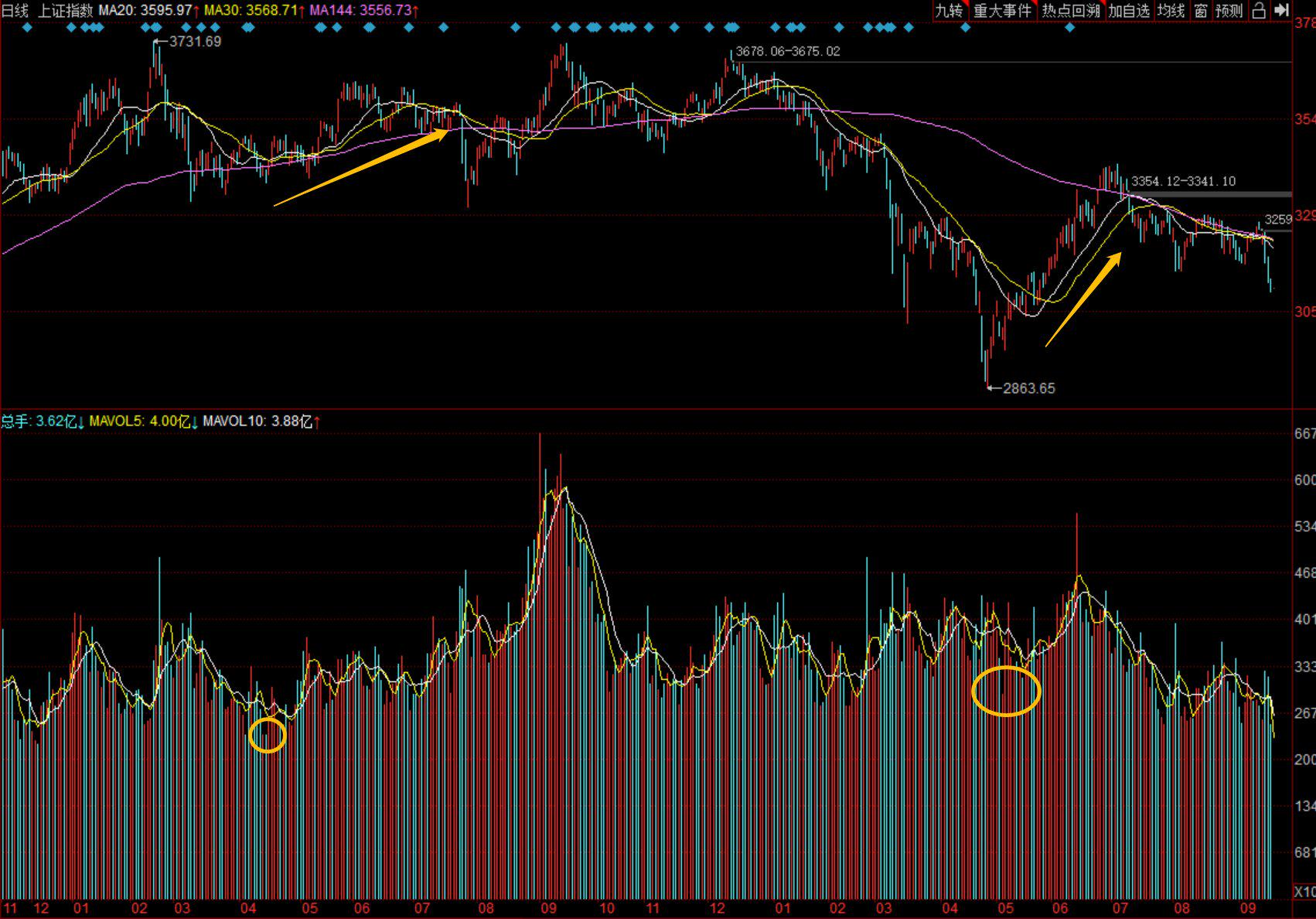Toggle 预测 forecast overlay

coord(1229,10)
